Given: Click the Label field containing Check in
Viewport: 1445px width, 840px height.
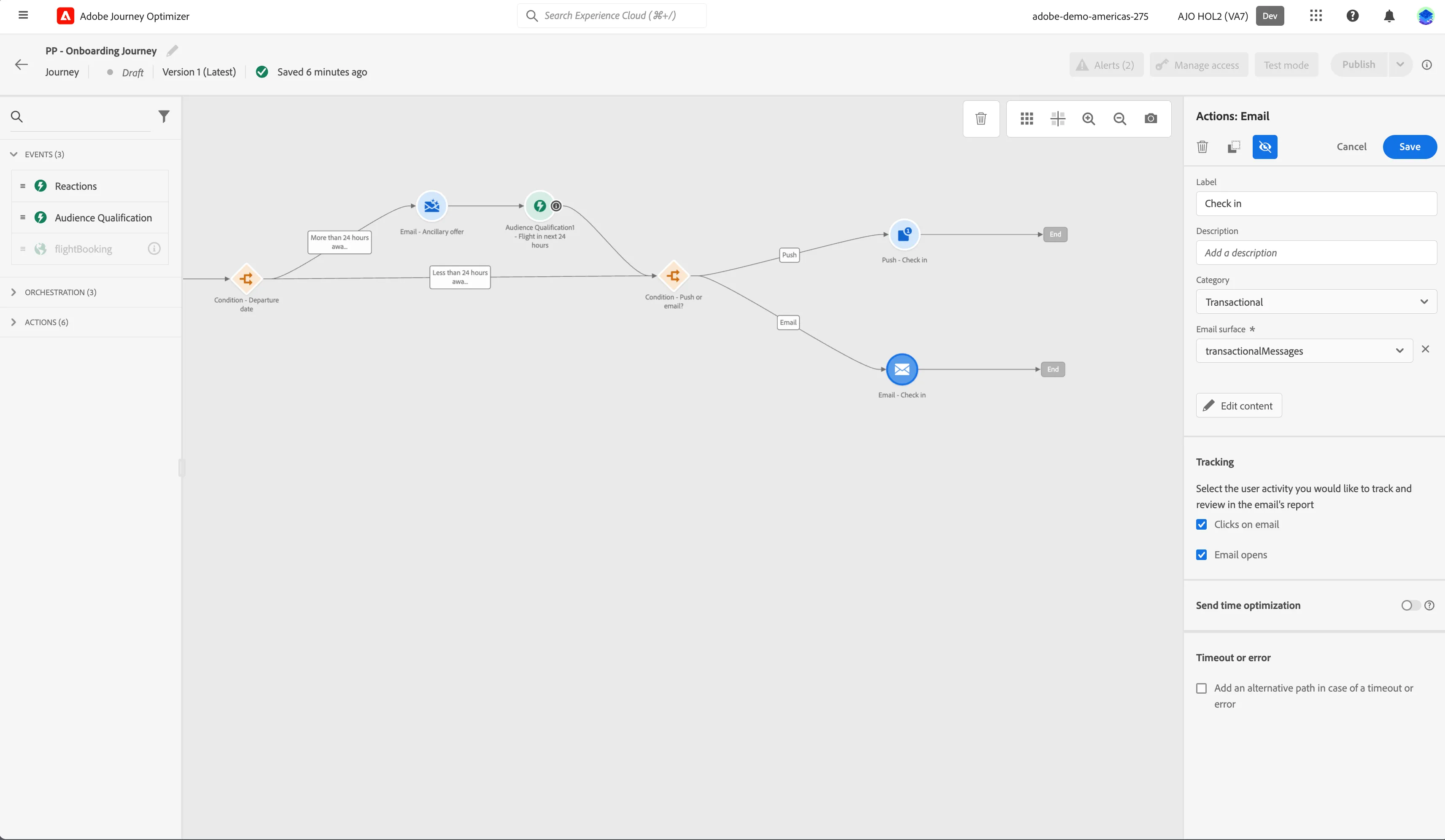Looking at the screenshot, I should (1316, 204).
